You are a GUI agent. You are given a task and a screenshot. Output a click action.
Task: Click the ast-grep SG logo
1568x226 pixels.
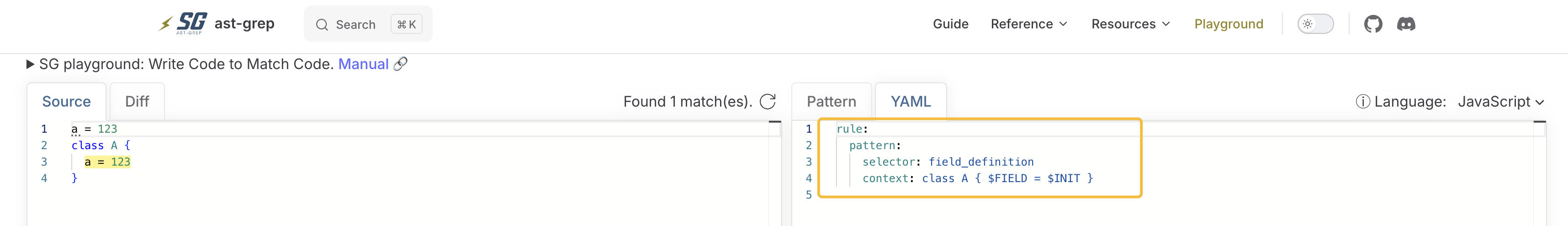pyautogui.click(x=183, y=24)
